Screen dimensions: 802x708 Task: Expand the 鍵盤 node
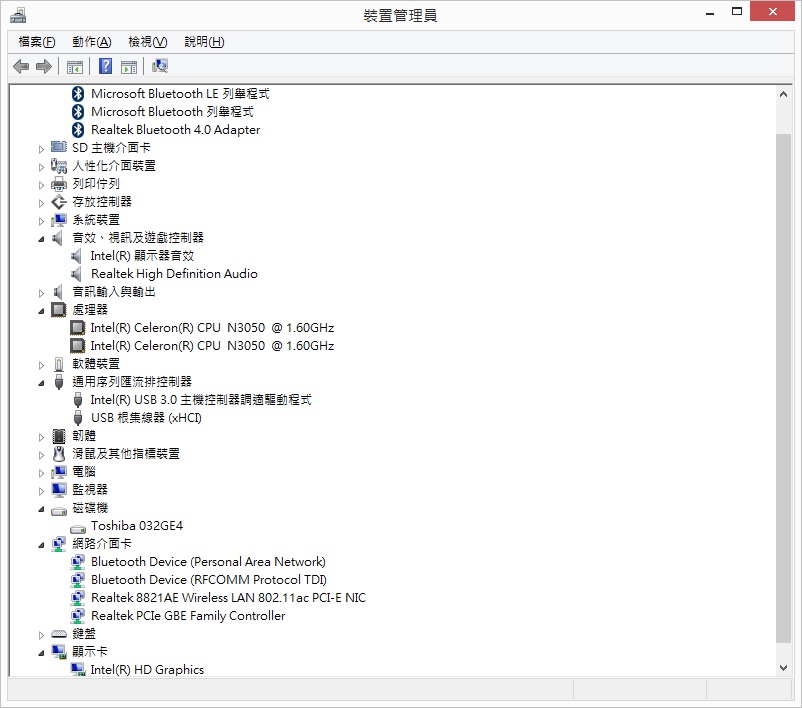[41, 635]
